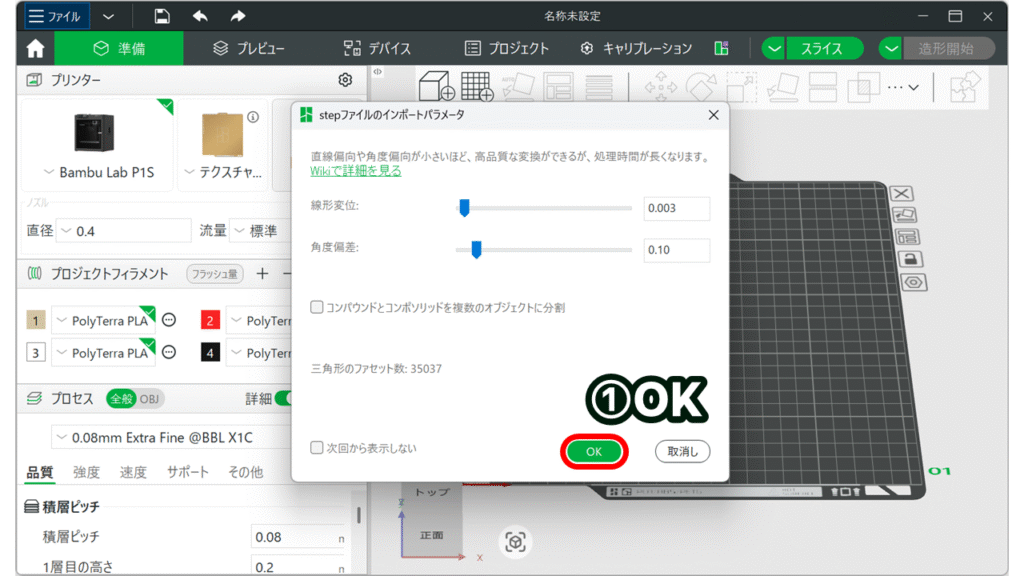Enable split compounds into multiple objects checkbox
This screenshot has height=576, width=1024.
[x=317, y=307]
